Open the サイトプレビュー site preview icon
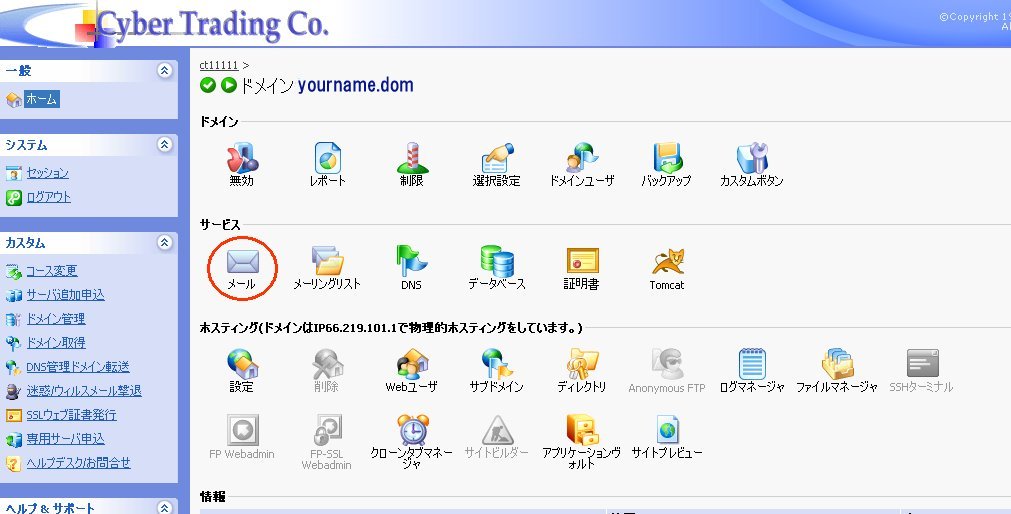 (667, 430)
